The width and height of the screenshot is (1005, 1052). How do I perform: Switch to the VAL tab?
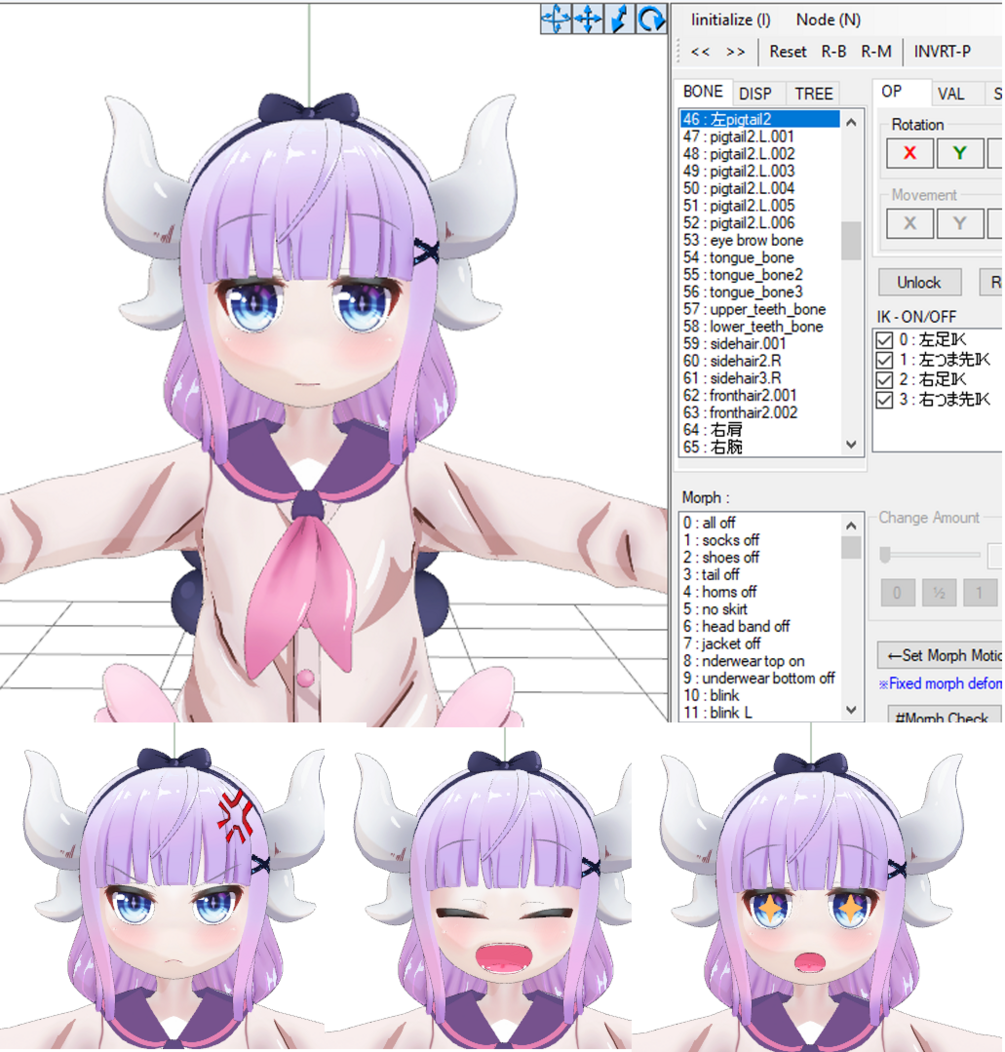pos(951,94)
